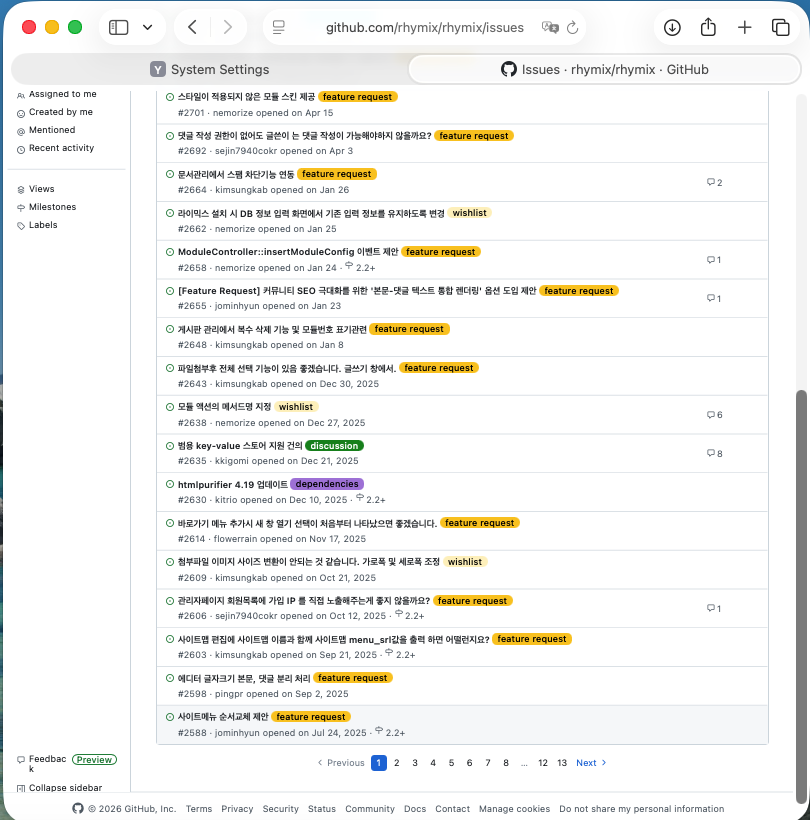
Task: Click the page reload icon
Action: [573, 27]
